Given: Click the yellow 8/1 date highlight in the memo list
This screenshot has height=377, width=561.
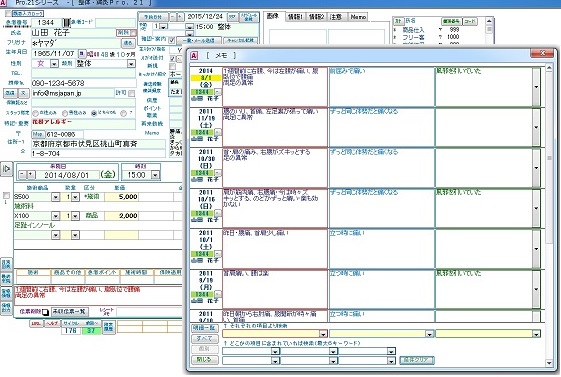Looking at the screenshot, I should [x=206, y=78].
